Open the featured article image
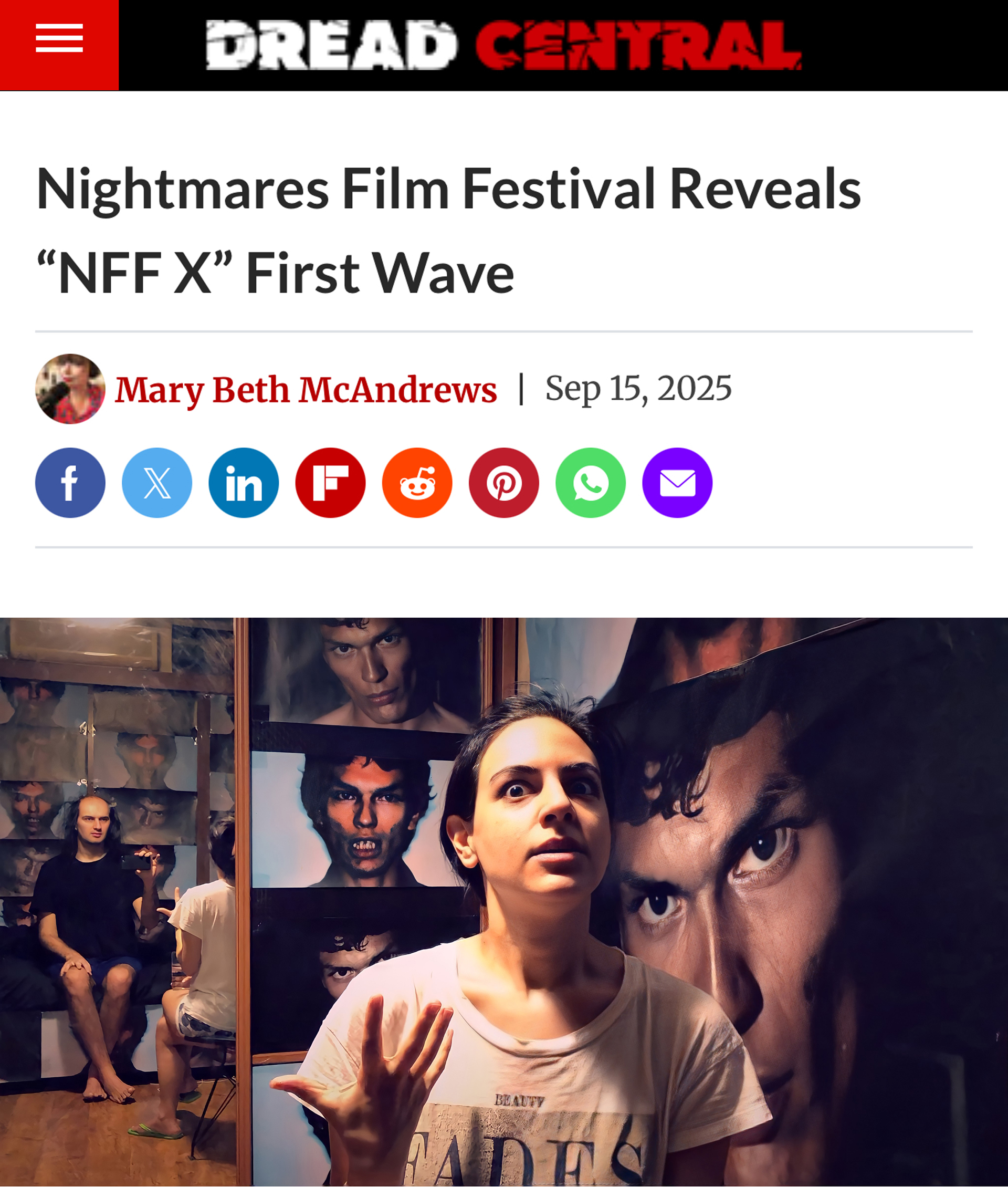 point(504,902)
